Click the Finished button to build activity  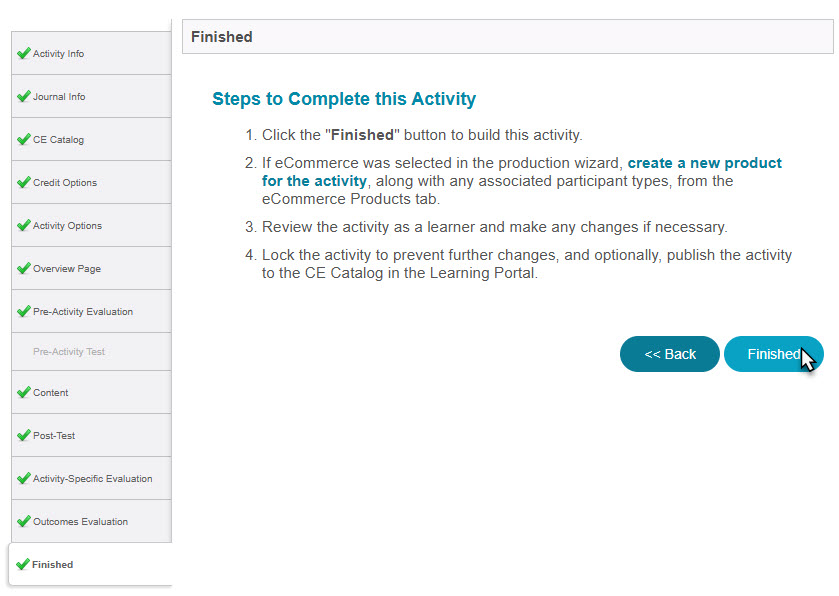pyautogui.click(x=773, y=354)
